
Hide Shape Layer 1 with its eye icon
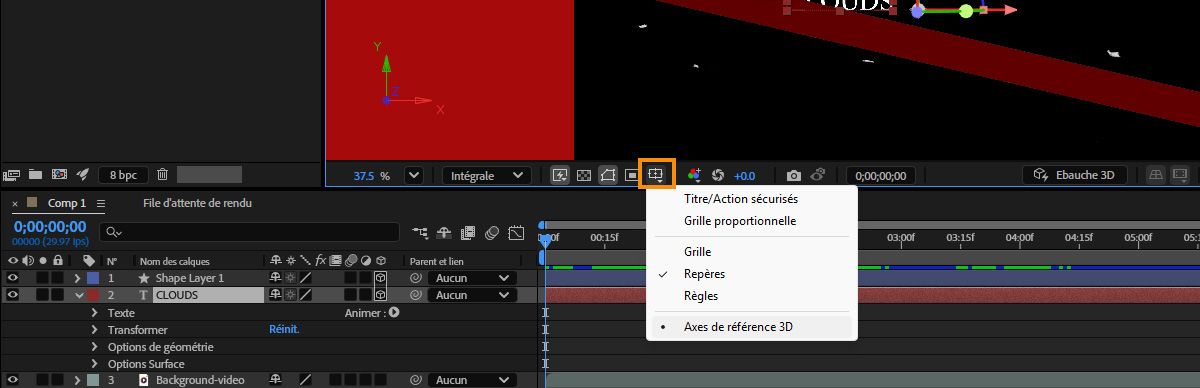13,278
